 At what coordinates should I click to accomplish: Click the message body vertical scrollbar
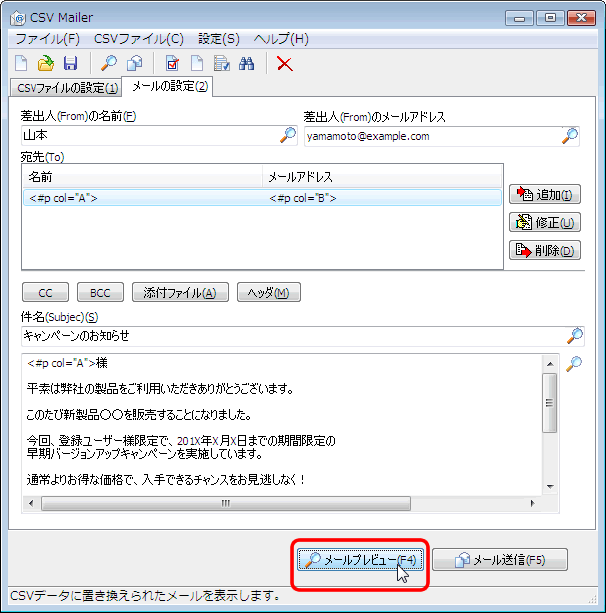(549, 420)
